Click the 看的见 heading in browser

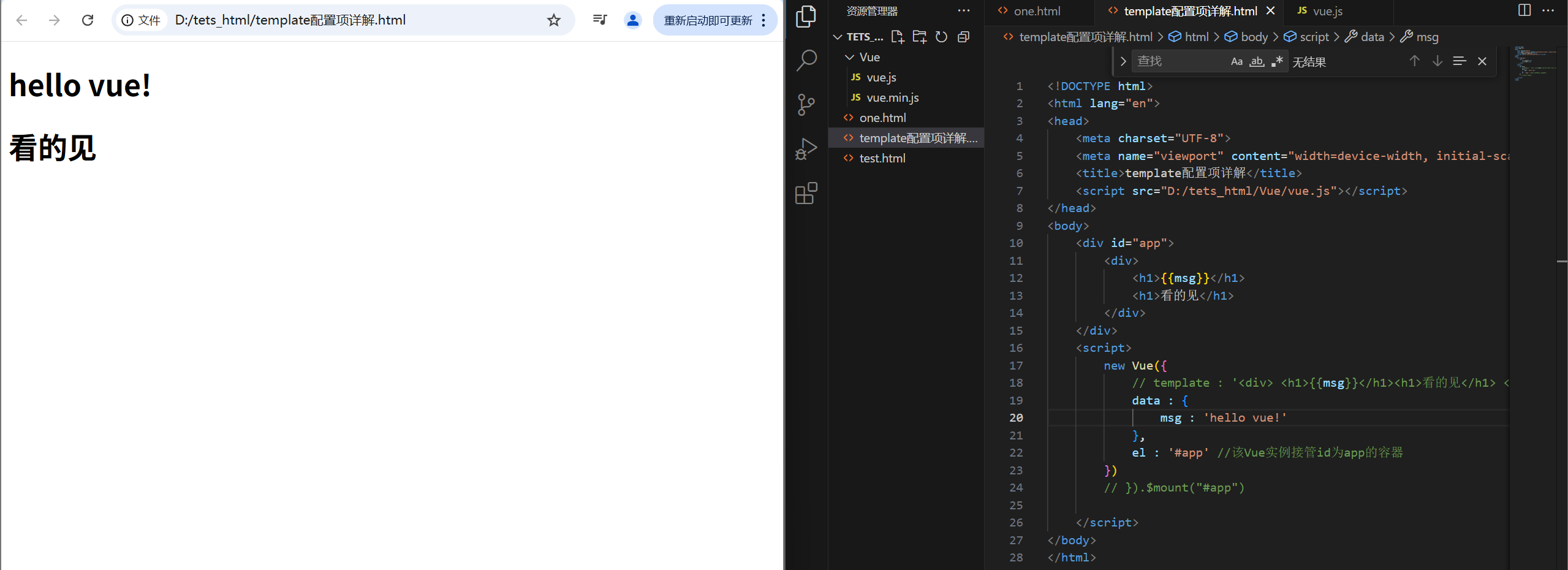coord(53,148)
